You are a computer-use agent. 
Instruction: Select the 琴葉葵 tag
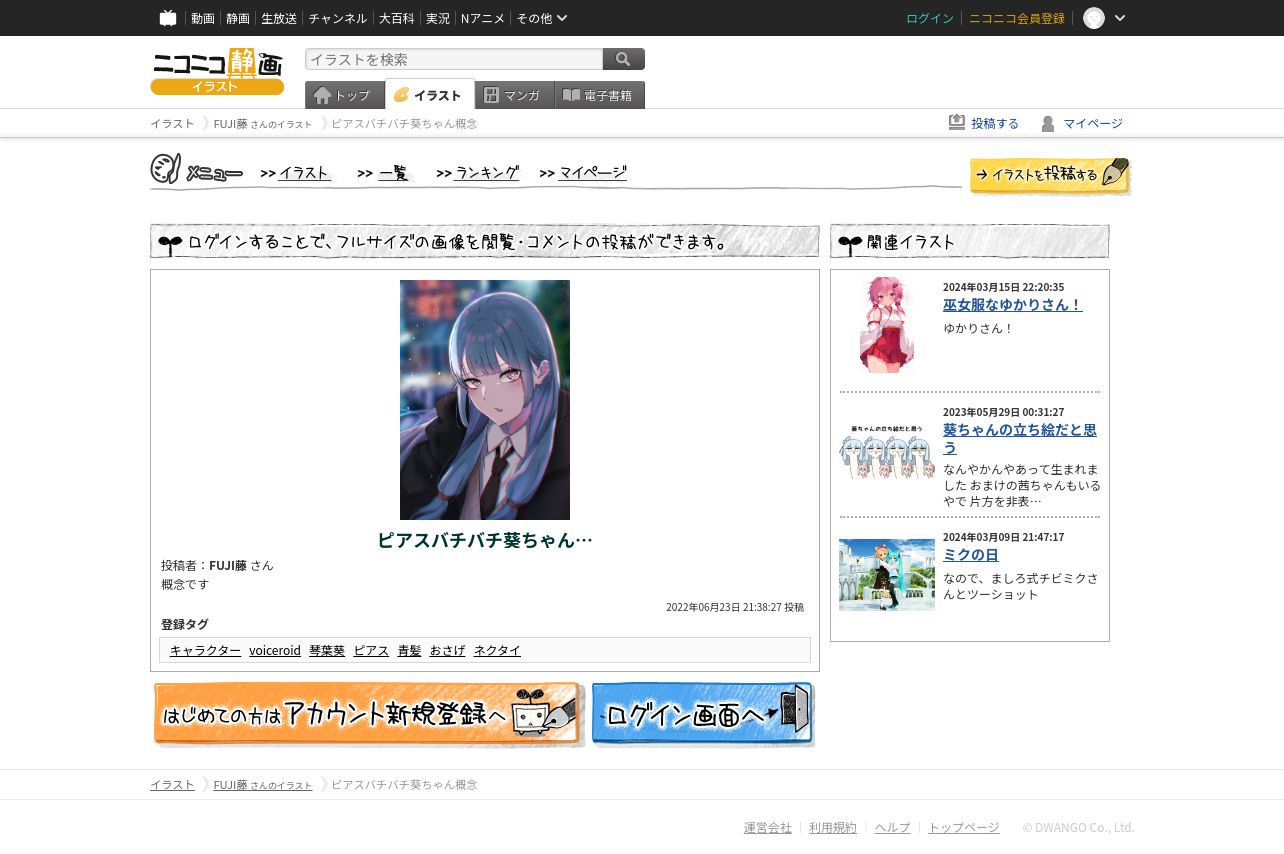point(327,650)
